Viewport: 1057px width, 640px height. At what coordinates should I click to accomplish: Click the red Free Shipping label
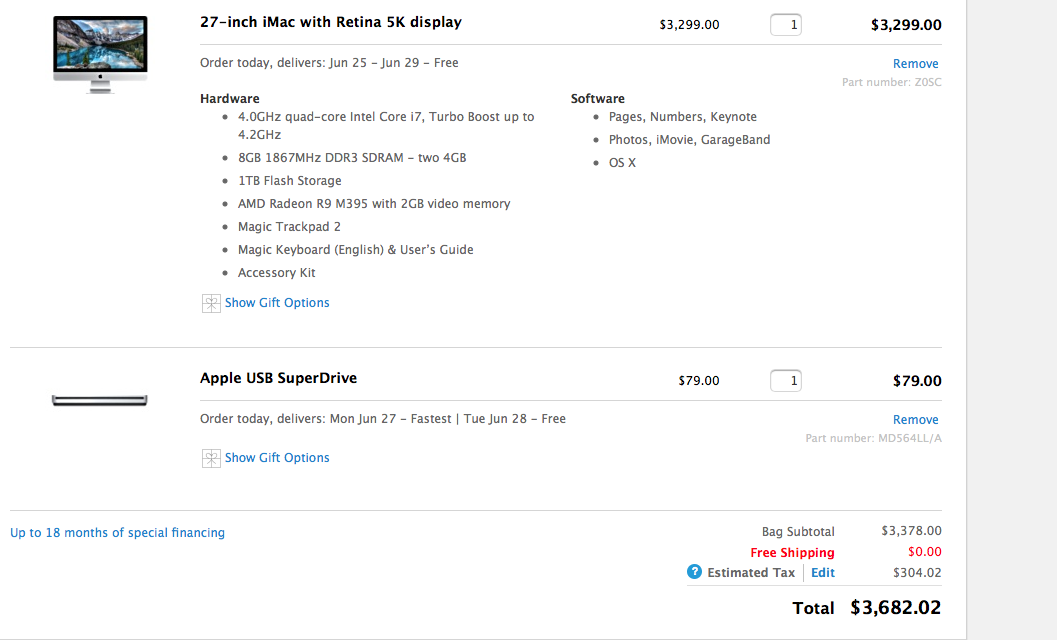tap(792, 553)
